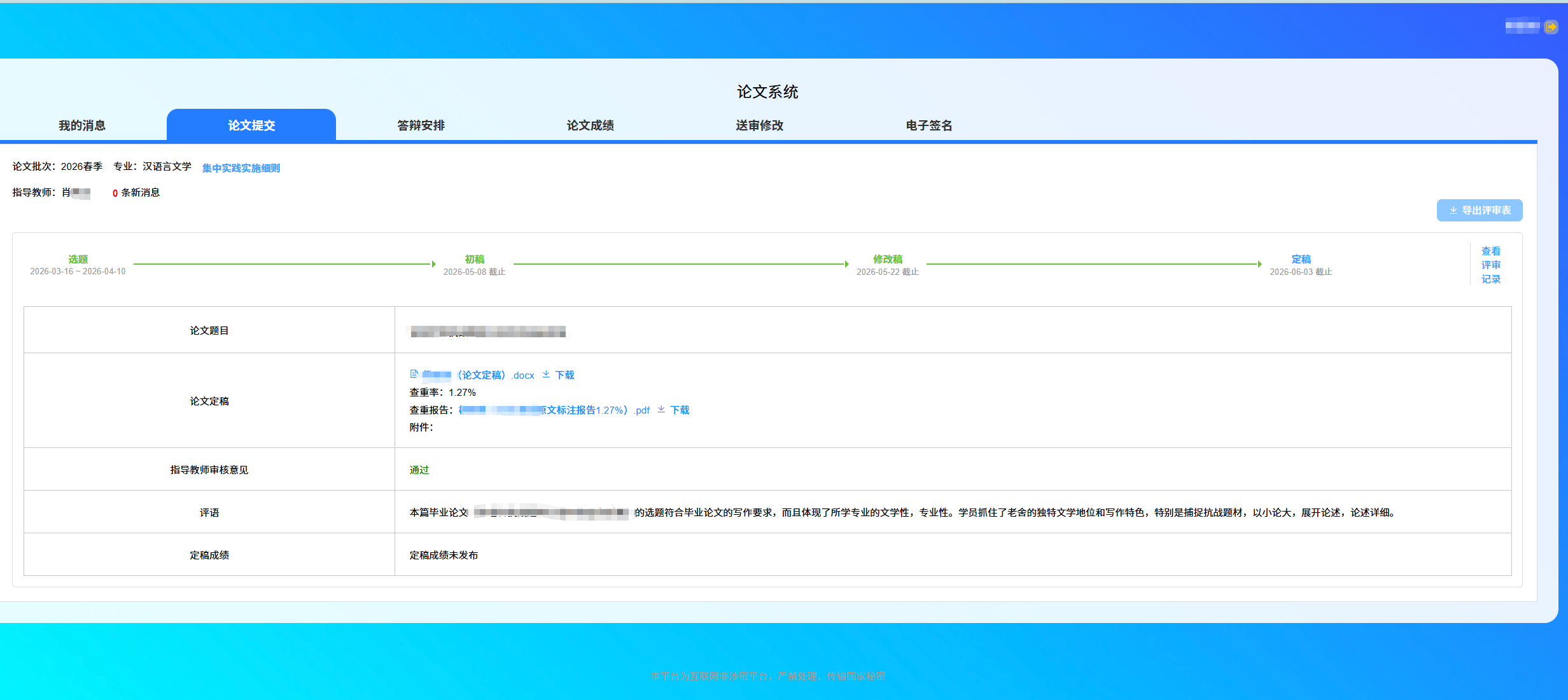
Task: Open the 原文标注报告 pdf link
Action: click(554, 410)
